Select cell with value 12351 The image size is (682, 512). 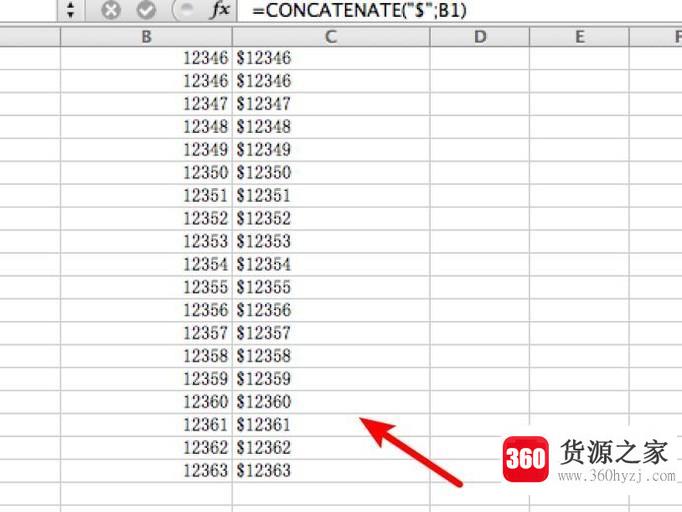click(x=146, y=196)
